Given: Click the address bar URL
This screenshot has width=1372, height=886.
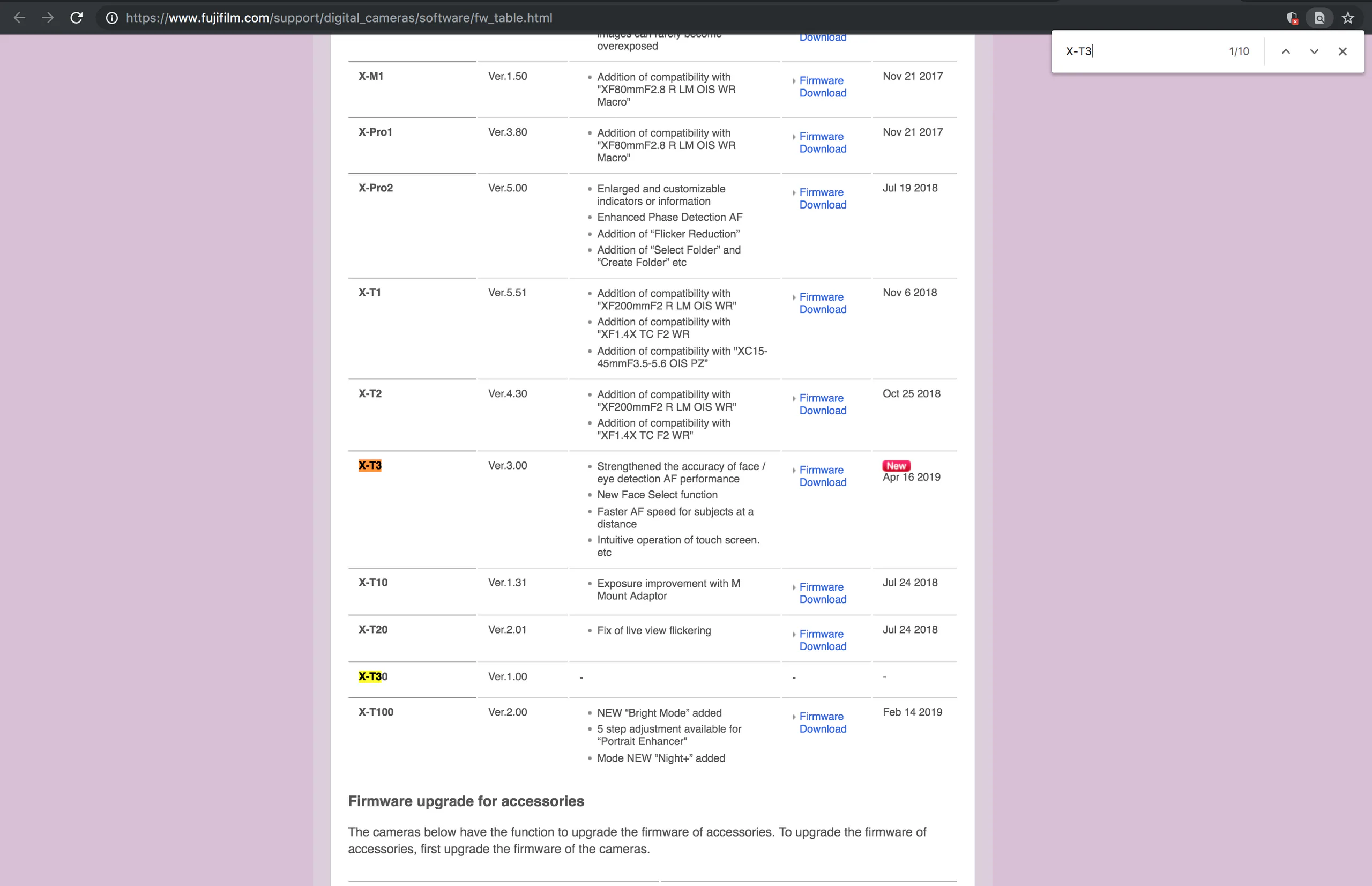Looking at the screenshot, I should click(339, 18).
